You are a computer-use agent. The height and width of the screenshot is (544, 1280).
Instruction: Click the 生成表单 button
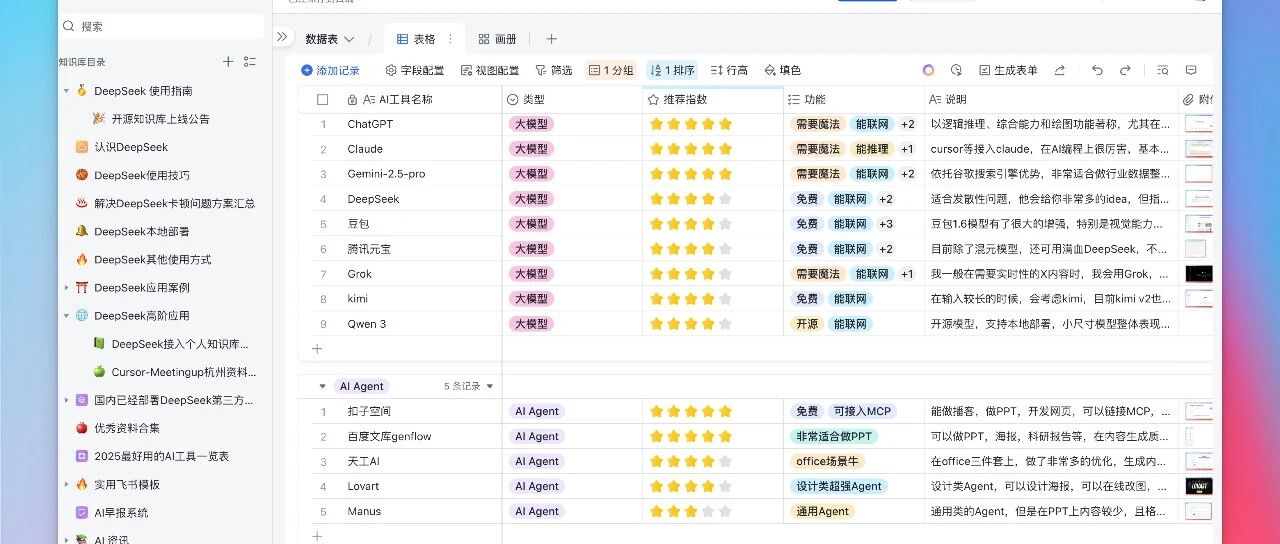click(x=1008, y=70)
